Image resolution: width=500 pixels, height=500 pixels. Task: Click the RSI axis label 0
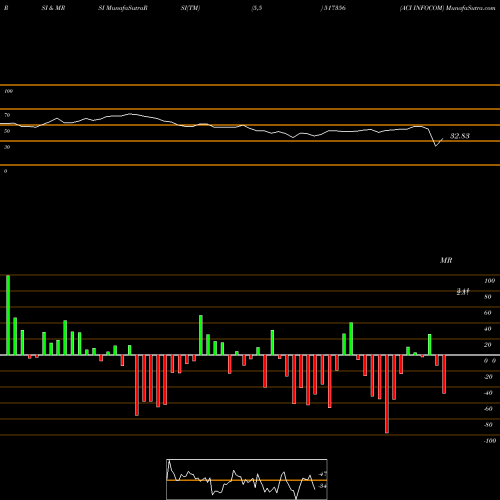(6, 171)
